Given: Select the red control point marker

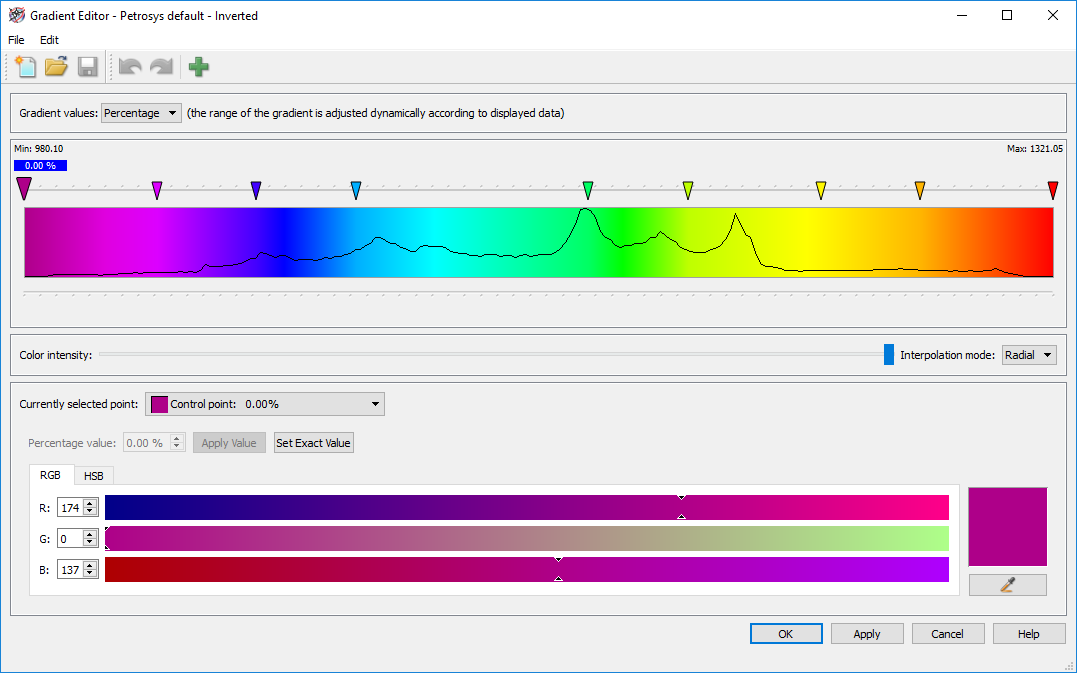Looking at the screenshot, I should coord(1052,189).
